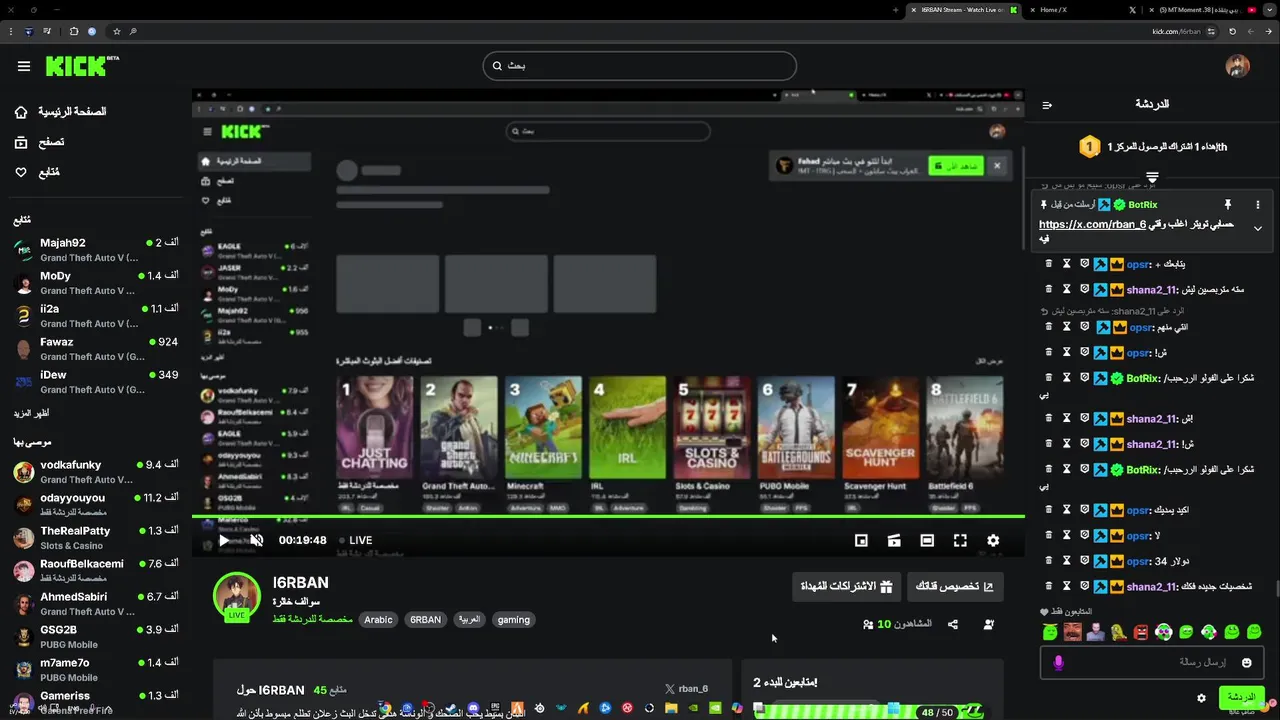The image size is (1280, 720).
Task: Unpin the BotRix pinned message
Action: (x=1228, y=204)
